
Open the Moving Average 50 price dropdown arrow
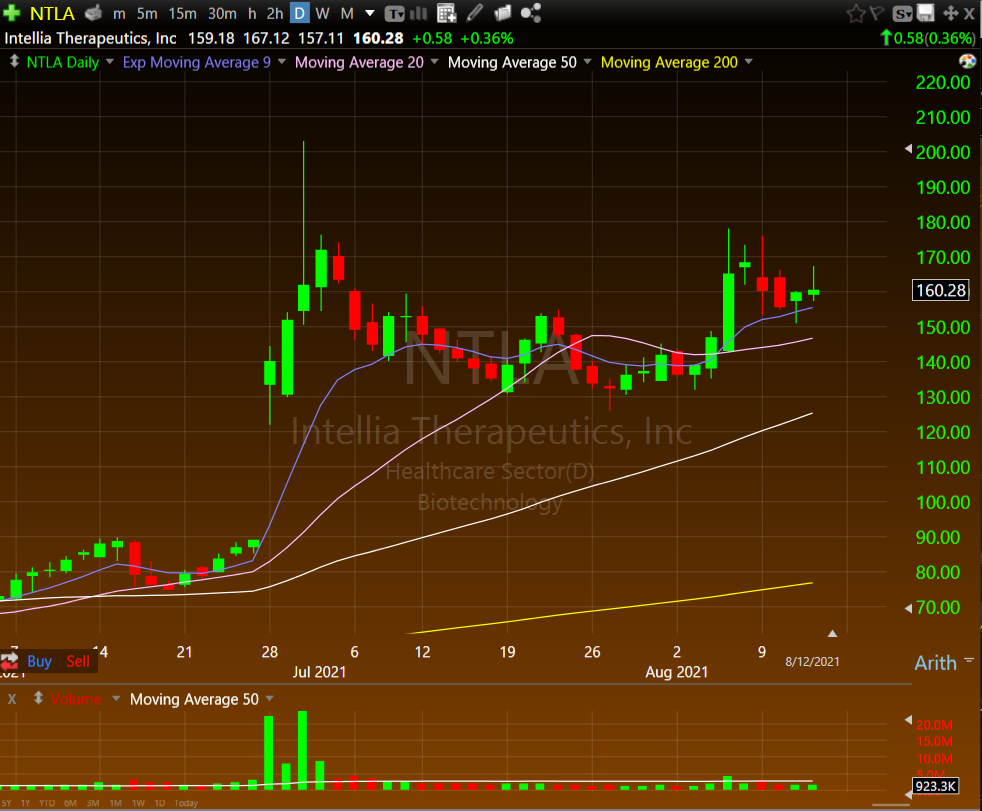tap(587, 61)
